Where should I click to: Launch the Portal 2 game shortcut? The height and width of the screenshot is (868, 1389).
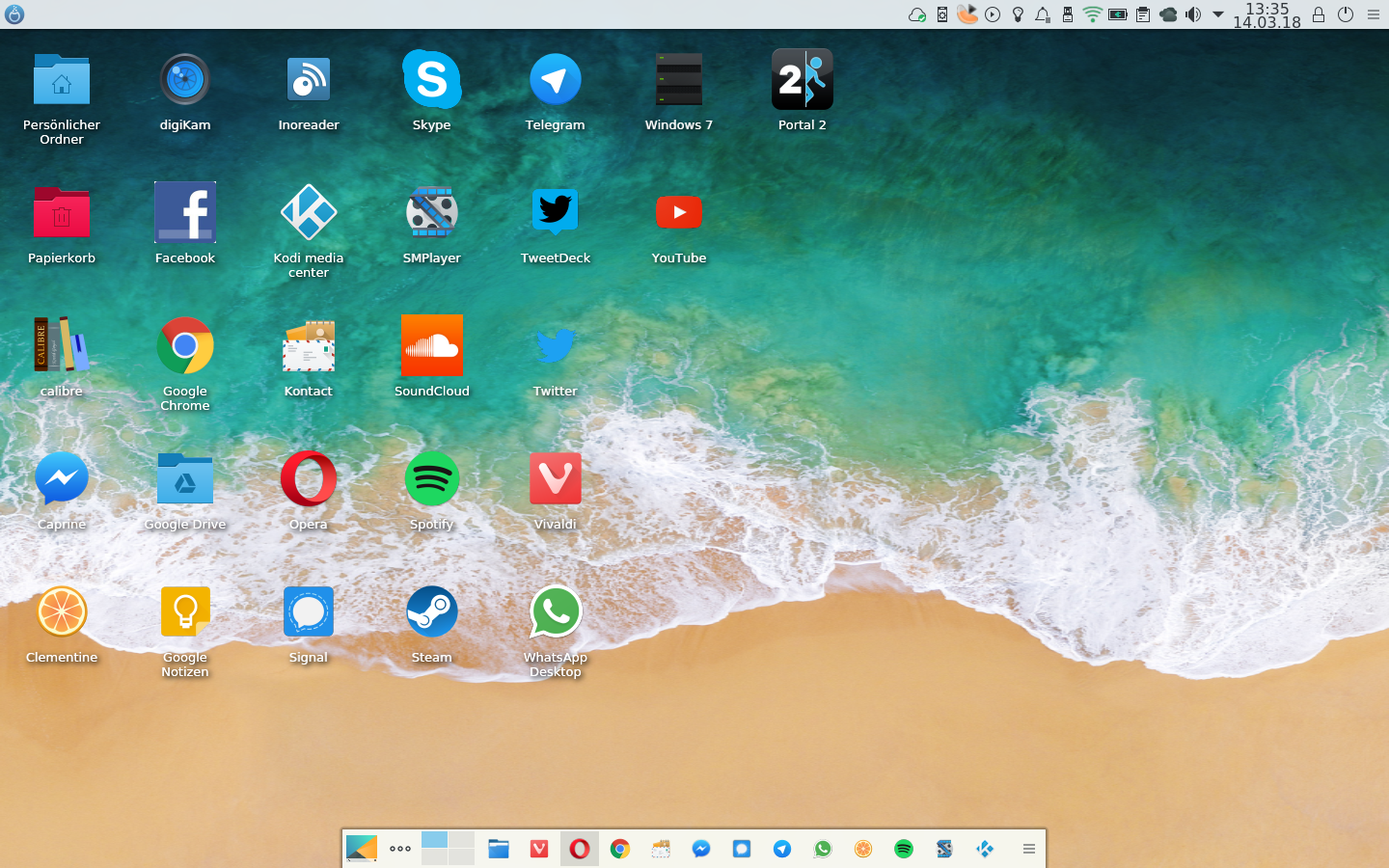pos(803,80)
